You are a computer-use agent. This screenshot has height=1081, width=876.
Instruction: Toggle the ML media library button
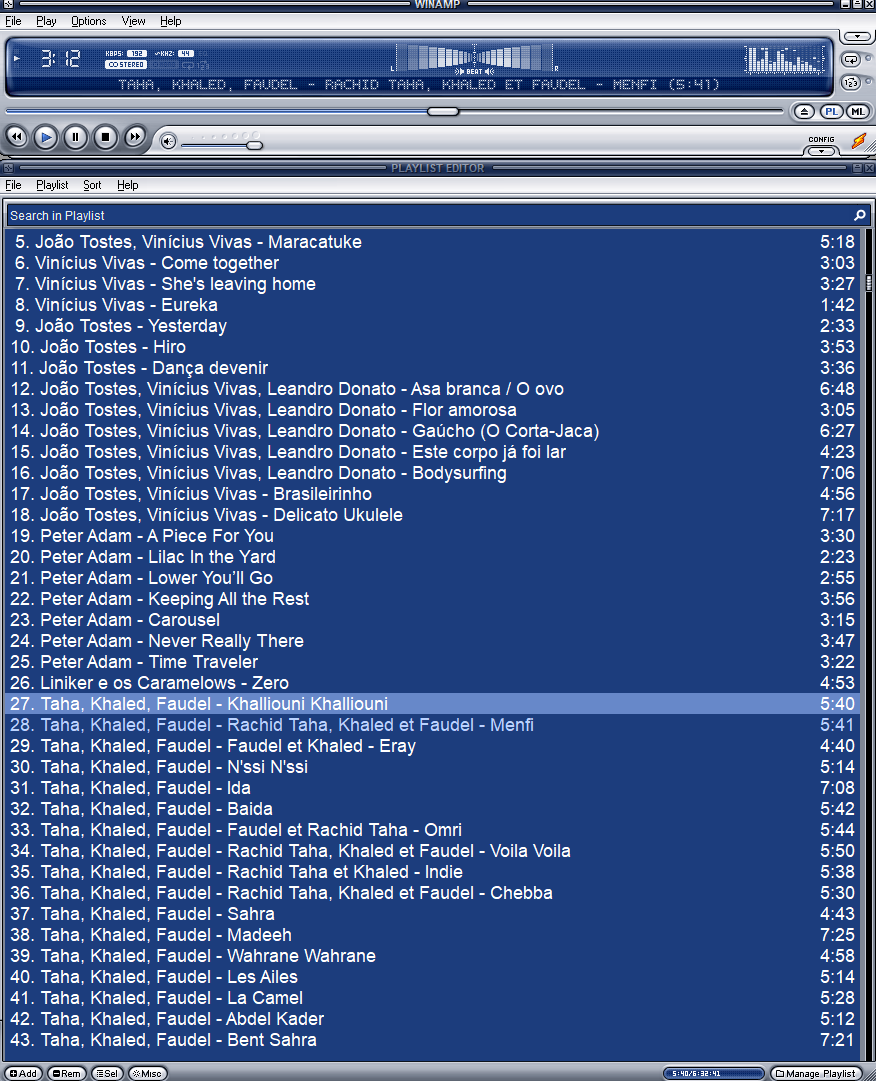[857, 112]
